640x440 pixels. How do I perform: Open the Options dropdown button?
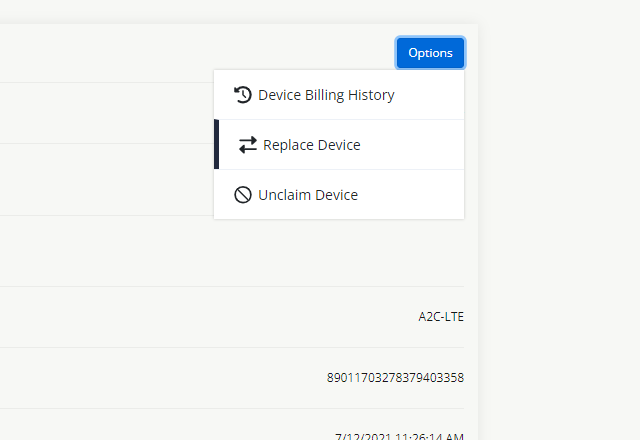430,53
